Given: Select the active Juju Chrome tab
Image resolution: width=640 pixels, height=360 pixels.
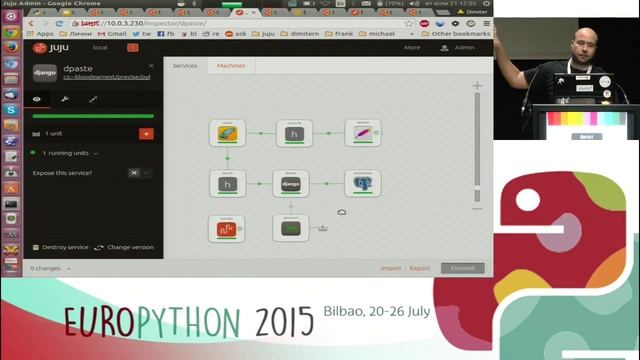Looking at the screenshot, I should [x=245, y=13].
